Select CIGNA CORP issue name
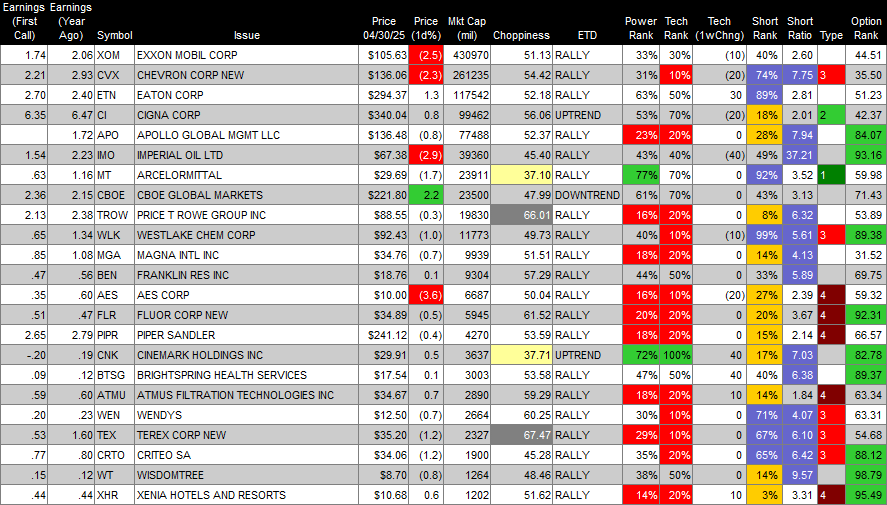Viewport: 887px width, 505px height. [169, 115]
